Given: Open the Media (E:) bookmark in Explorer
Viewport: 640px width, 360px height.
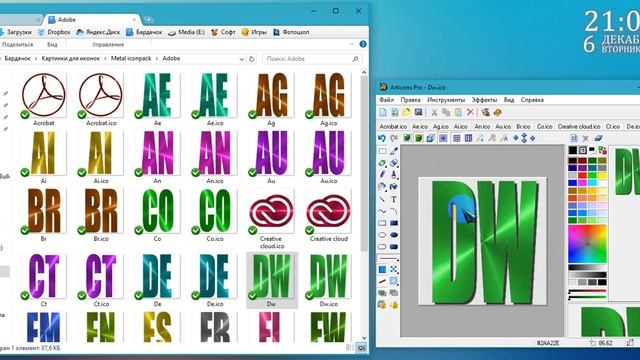Looking at the screenshot, I should (x=187, y=32).
